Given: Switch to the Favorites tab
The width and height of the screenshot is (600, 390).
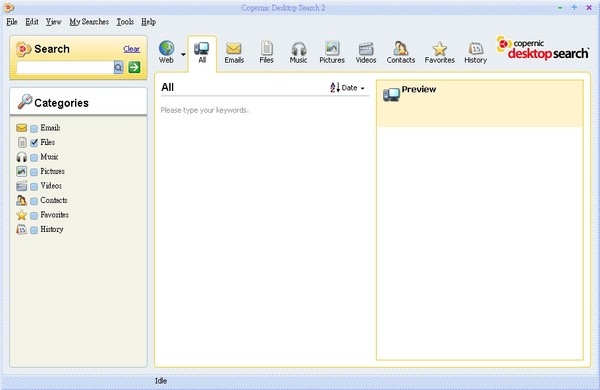Looking at the screenshot, I should (x=439, y=52).
